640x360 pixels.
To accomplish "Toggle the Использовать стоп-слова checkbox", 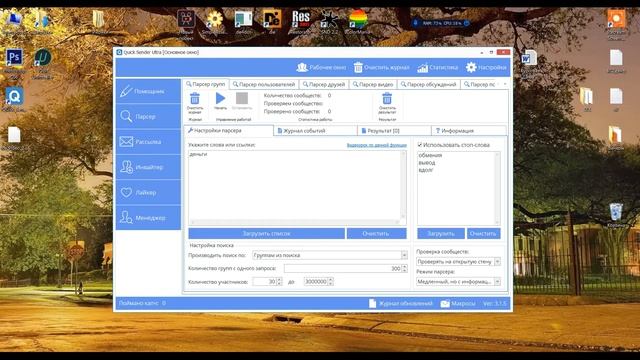I will [x=420, y=144].
